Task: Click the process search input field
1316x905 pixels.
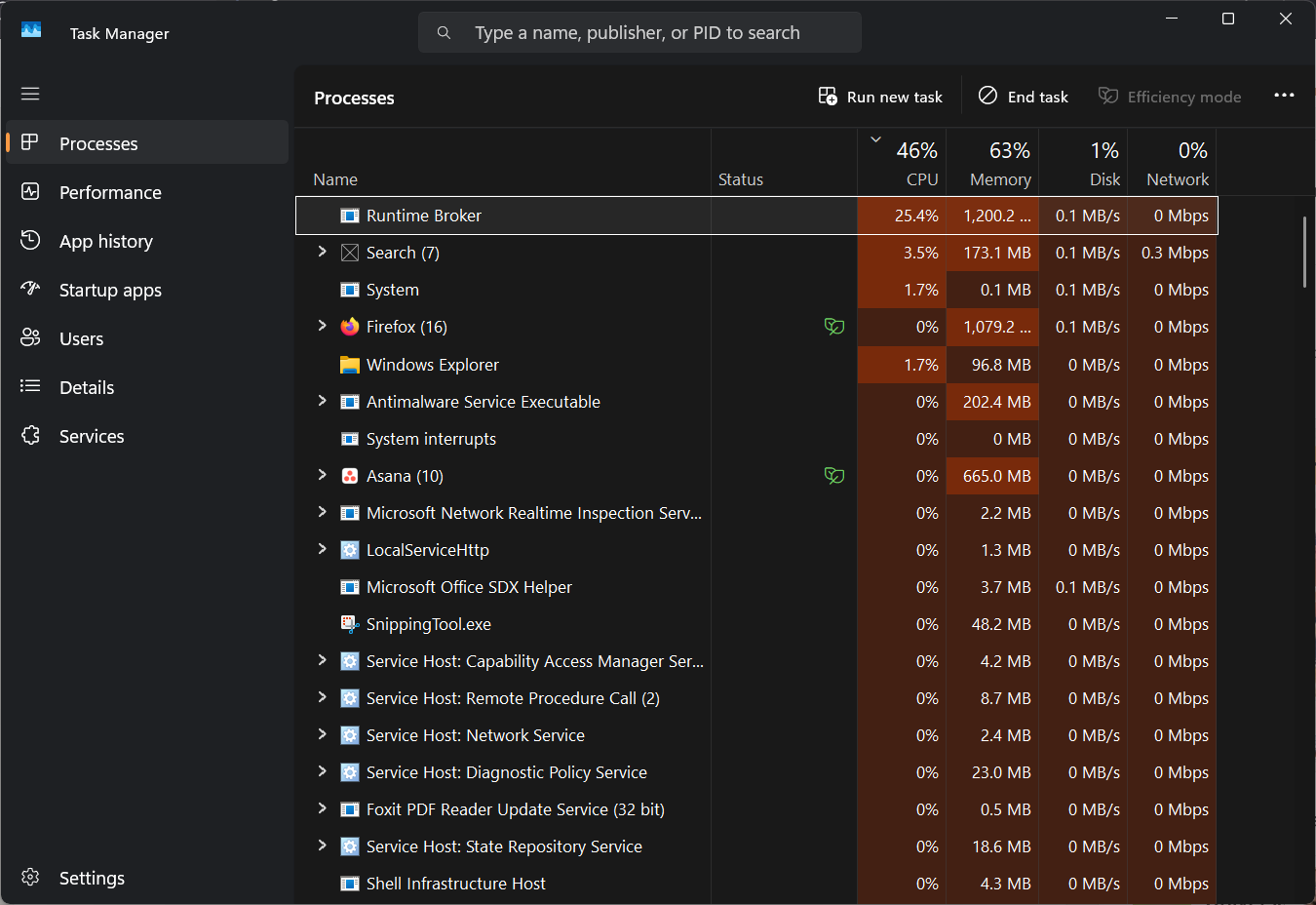Action: [653, 32]
